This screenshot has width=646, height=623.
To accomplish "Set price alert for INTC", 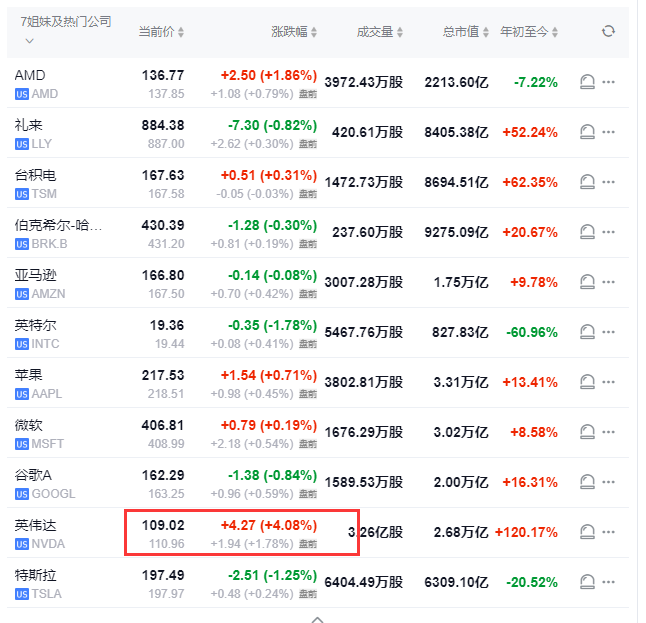I will 587,332.
